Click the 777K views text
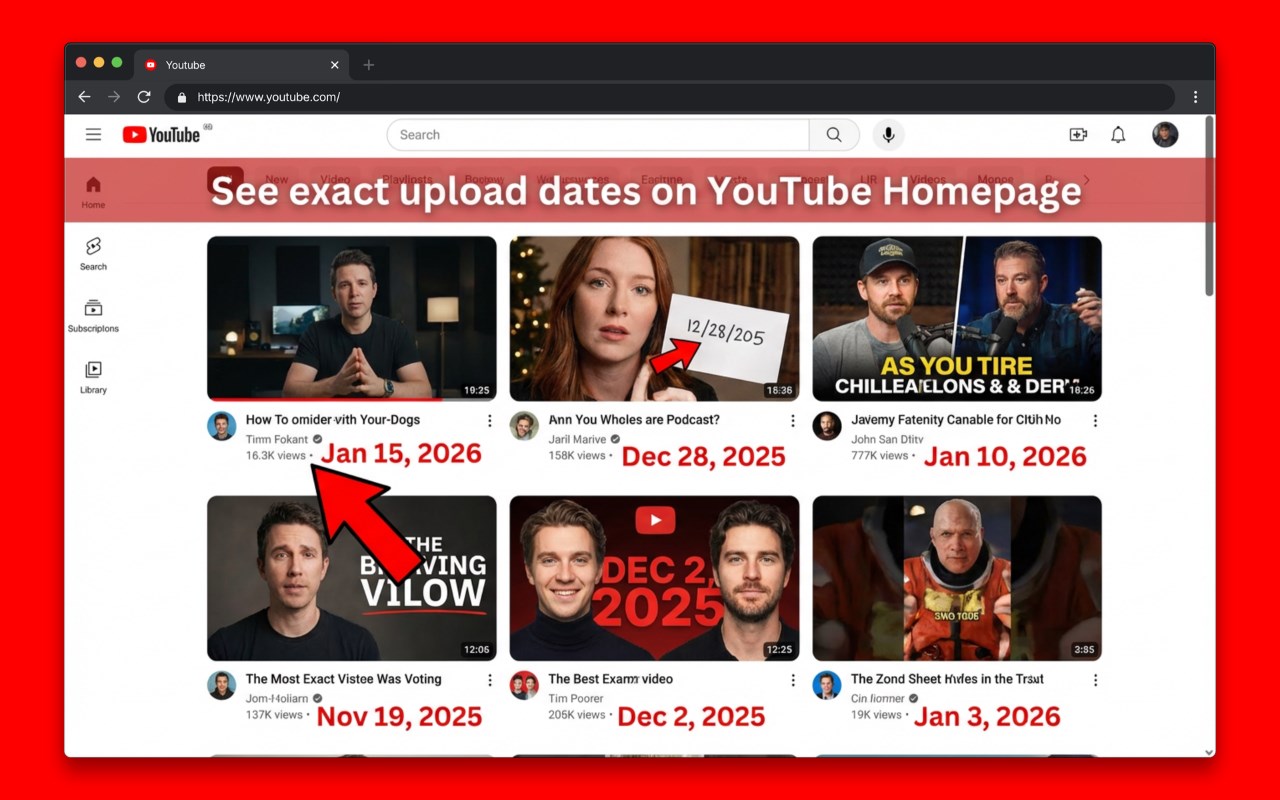The image size is (1280, 800). pos(880,456)
